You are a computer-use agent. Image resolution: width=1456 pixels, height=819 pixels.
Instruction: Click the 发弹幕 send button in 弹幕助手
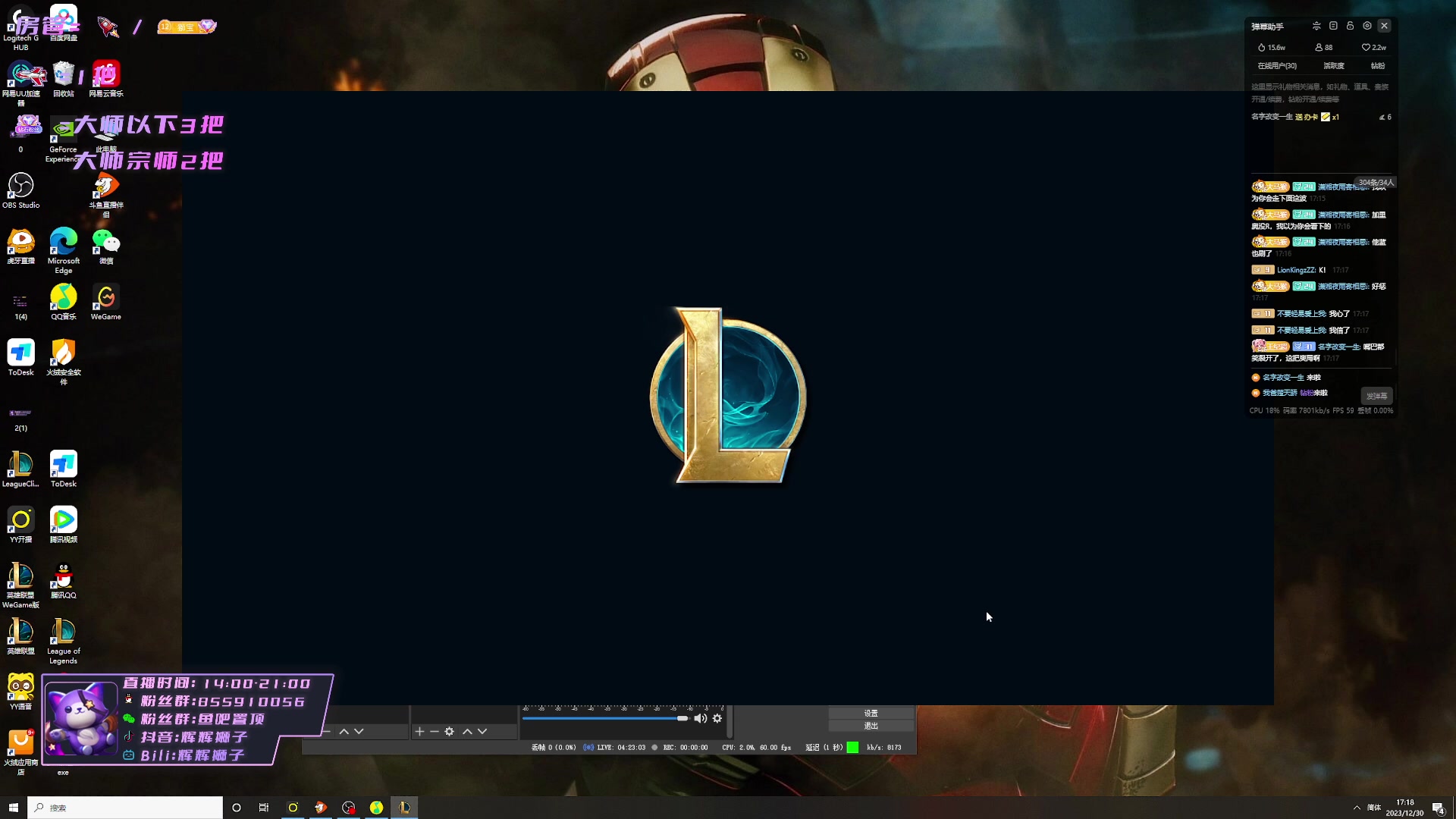click(1377, 396)
